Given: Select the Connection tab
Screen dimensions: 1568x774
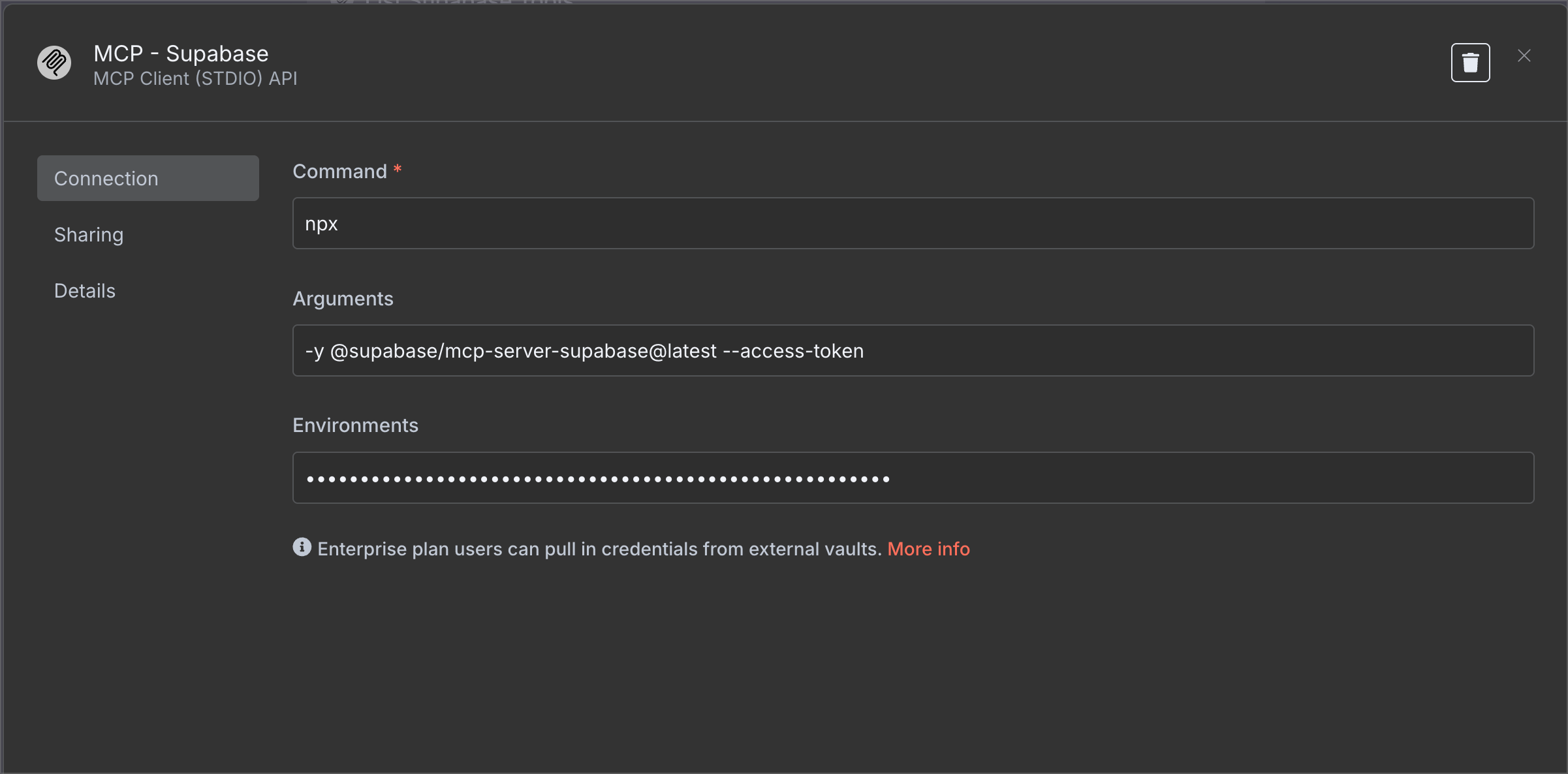Looking at the screenshot, I should pyautogui.click(x=148, y=178).
